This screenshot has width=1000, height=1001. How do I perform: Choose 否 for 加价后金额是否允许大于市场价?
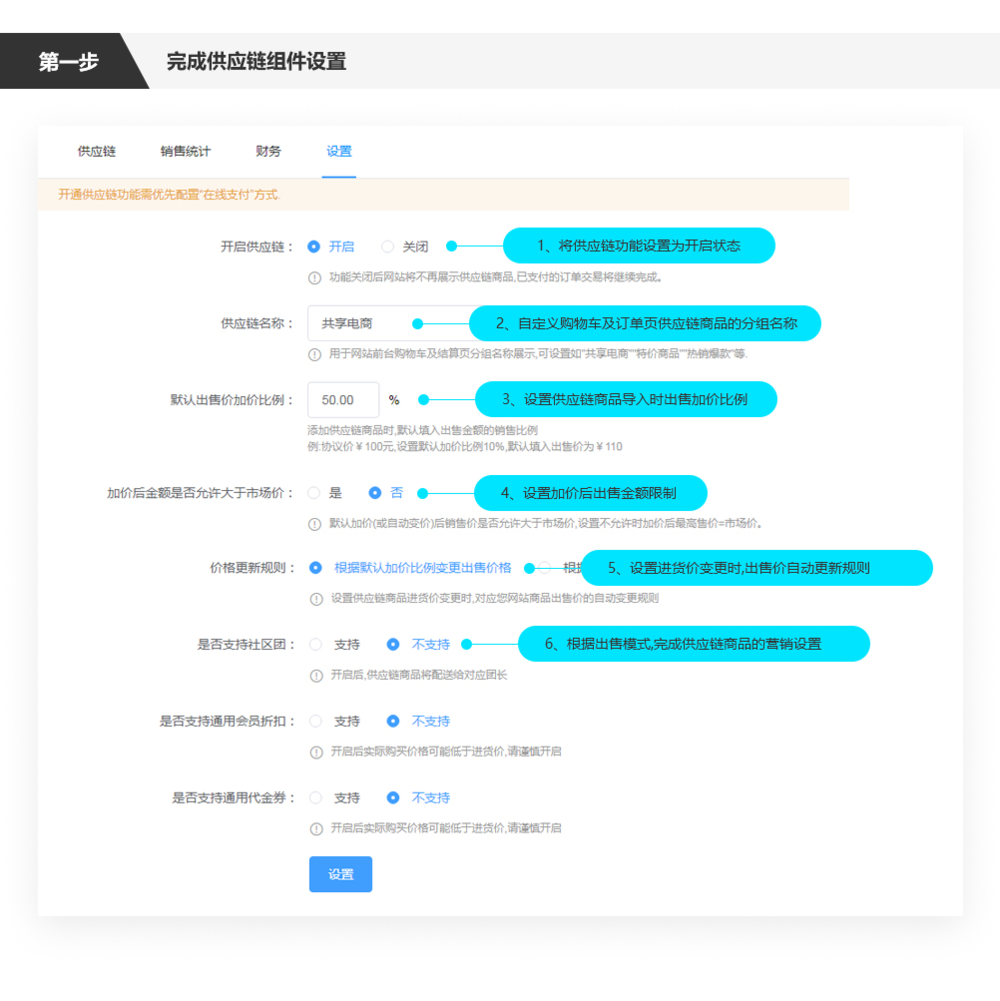[375, 493]
